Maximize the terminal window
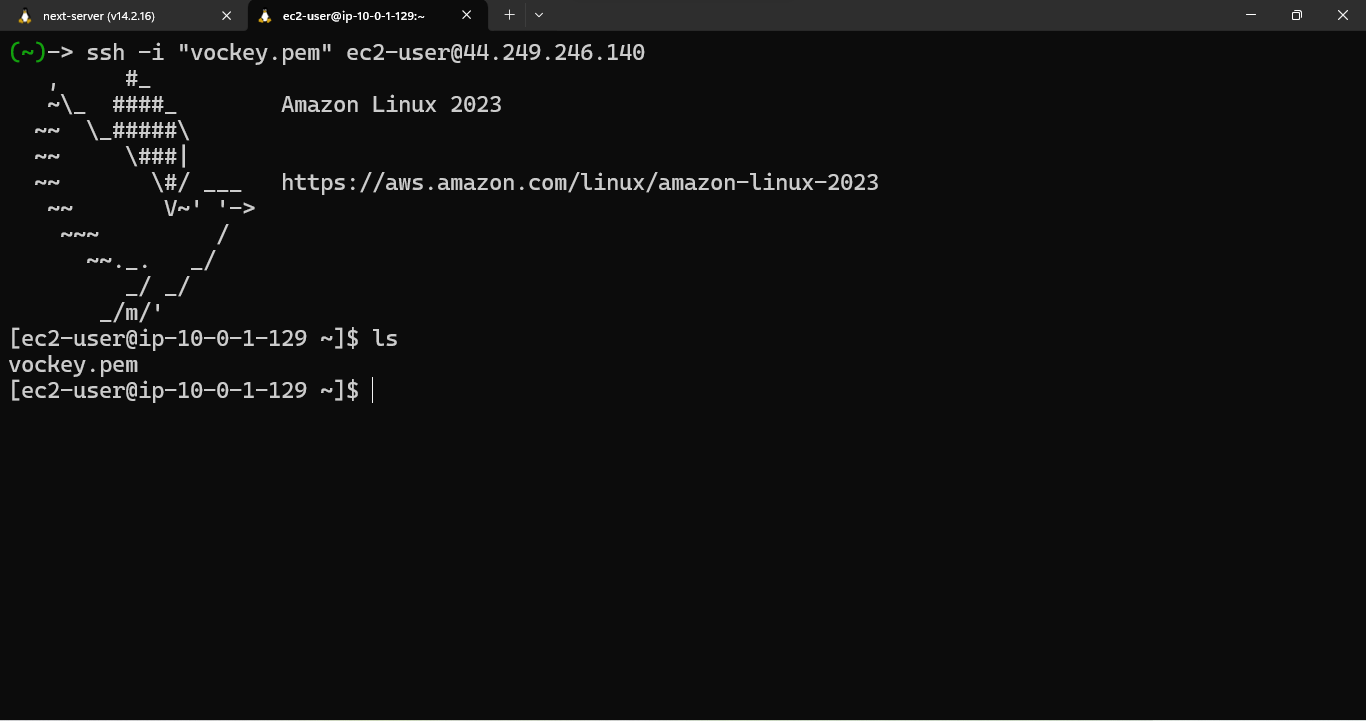Image resolution: width=1366 pixels, height=721 pixels. [1296, 15]
